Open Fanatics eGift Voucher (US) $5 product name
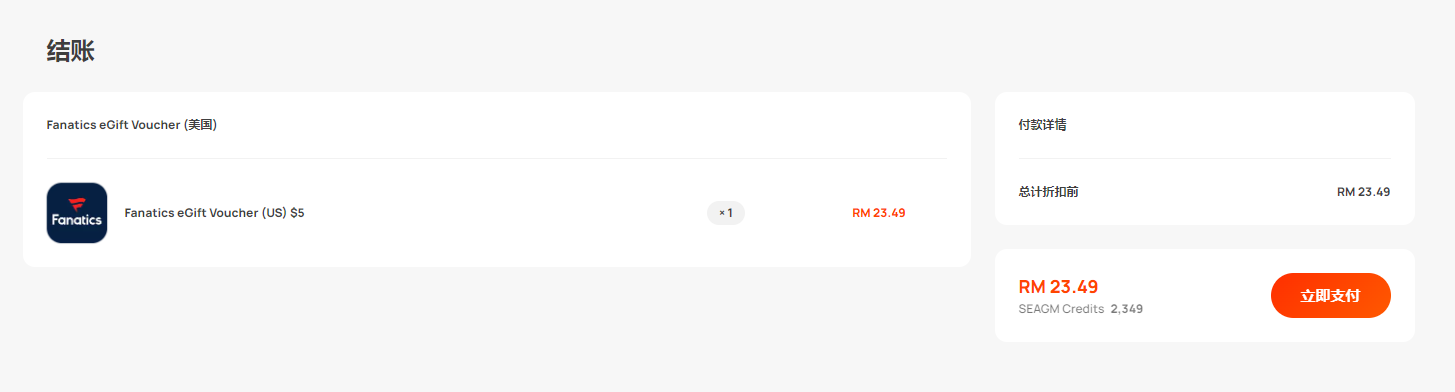1455x392 pixels. [x=214, y=213]
